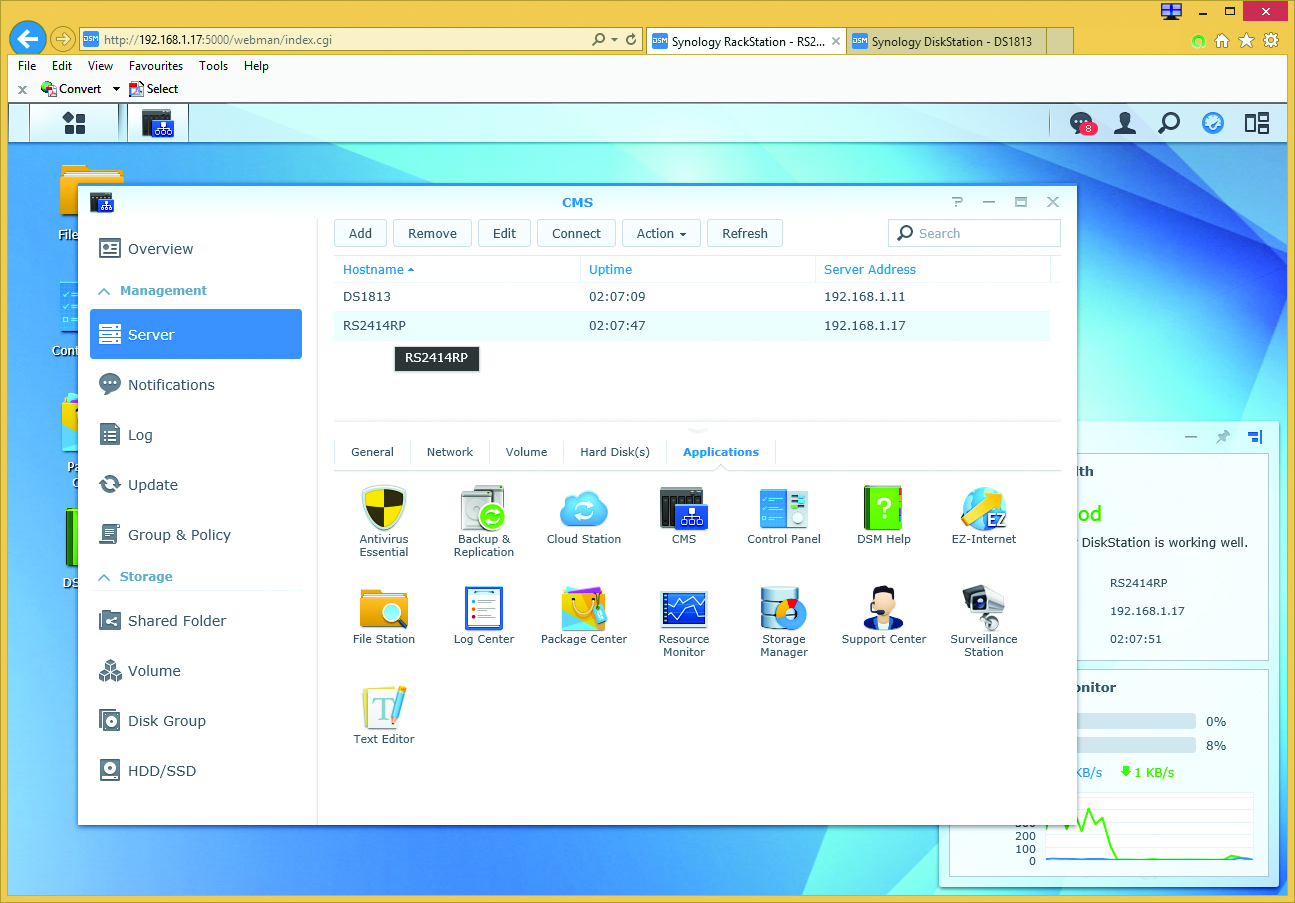
Task: Open the Antivirus Essential application icon
Action: [384, 508]
